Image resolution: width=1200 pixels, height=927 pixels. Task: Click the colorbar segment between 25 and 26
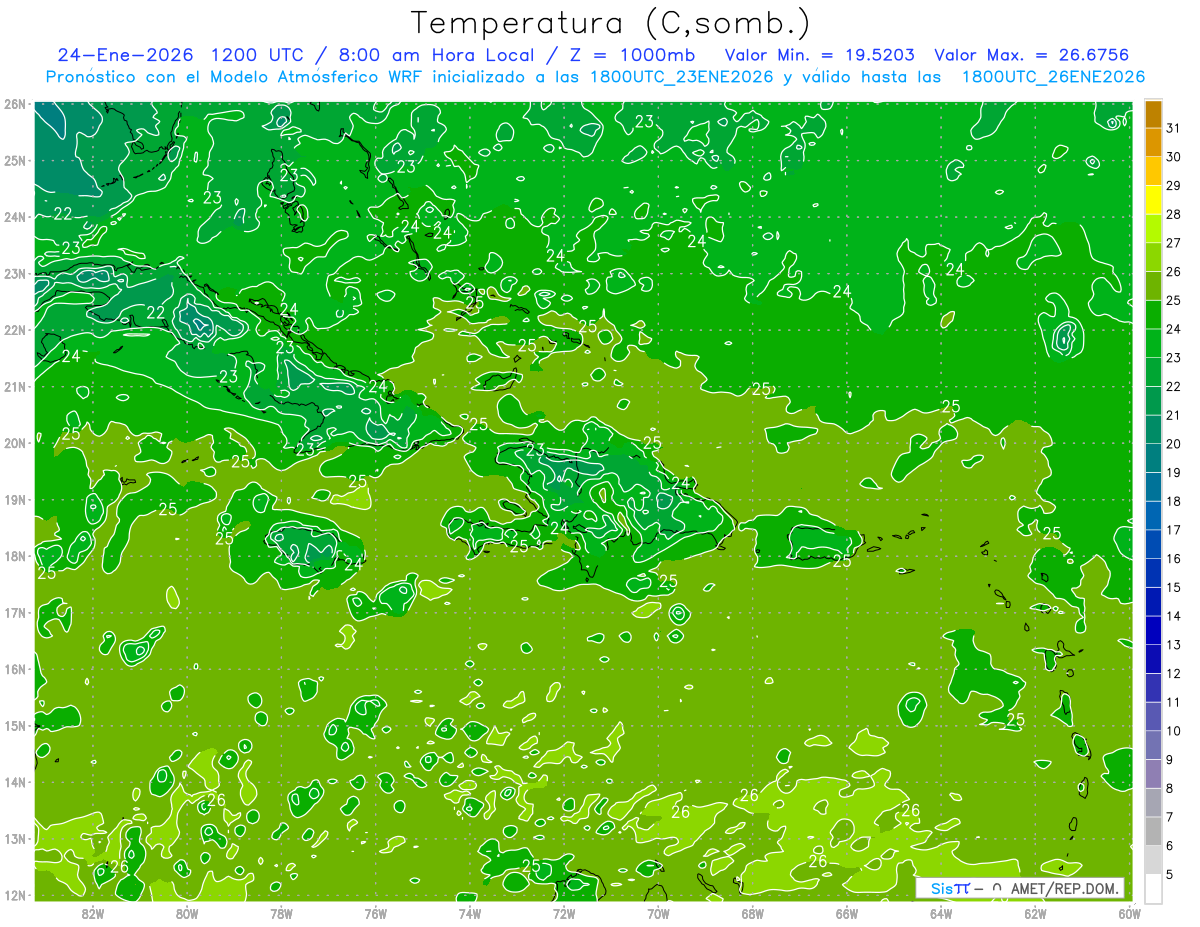pos(1153,286)
